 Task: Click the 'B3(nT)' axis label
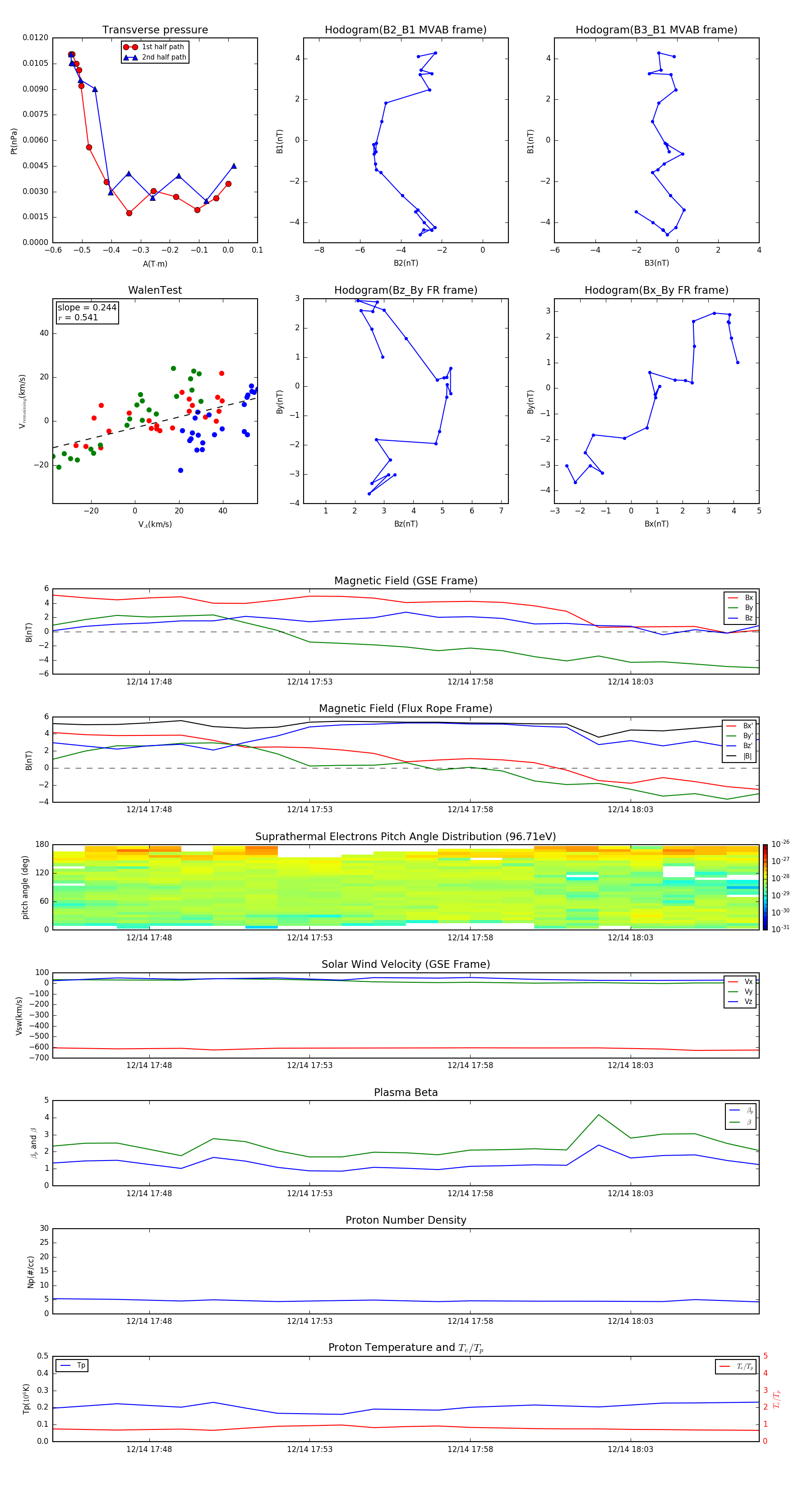[656, 263]
